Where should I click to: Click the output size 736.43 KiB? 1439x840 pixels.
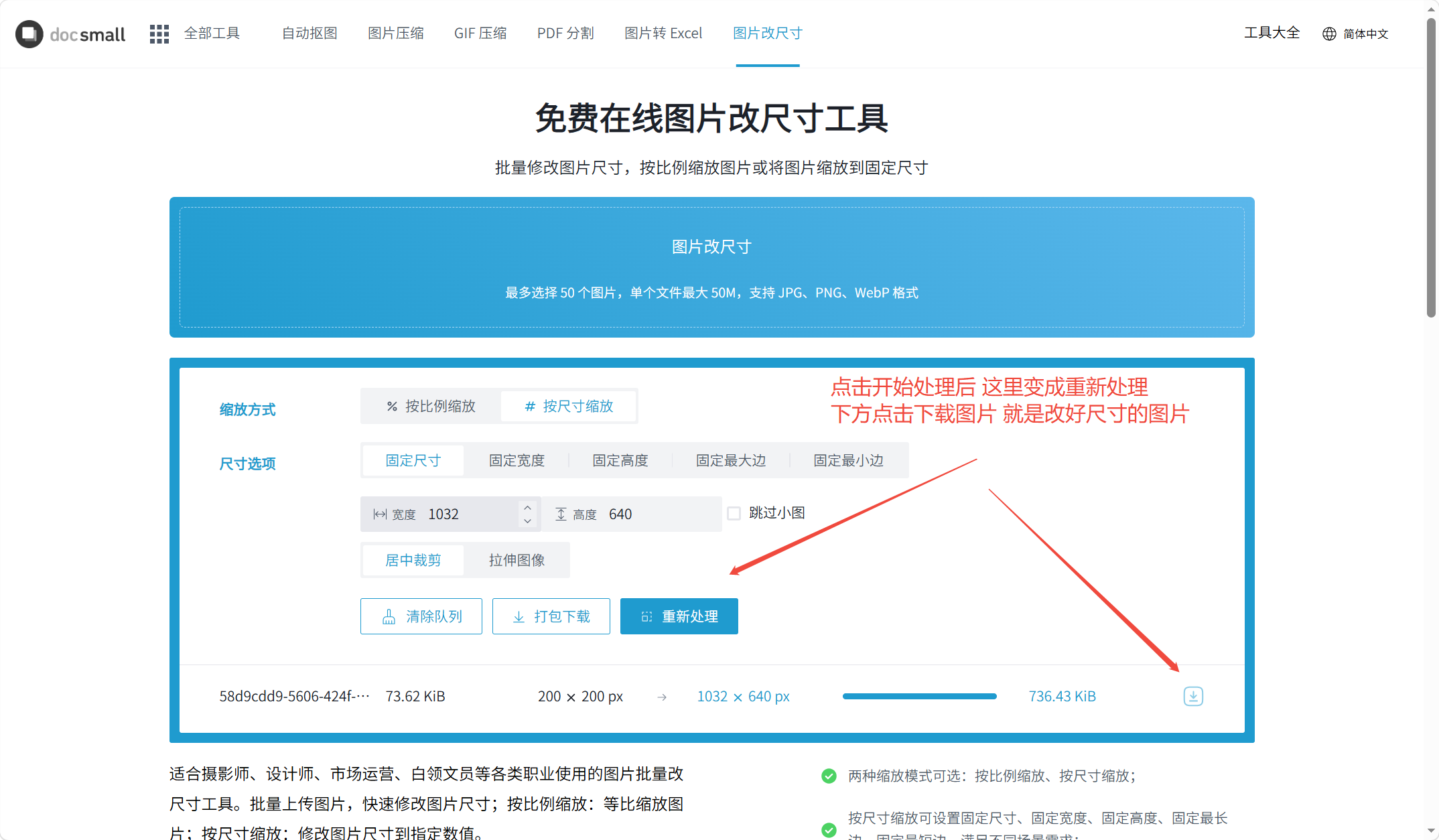pyautogui.click(x=1063, y=697)
